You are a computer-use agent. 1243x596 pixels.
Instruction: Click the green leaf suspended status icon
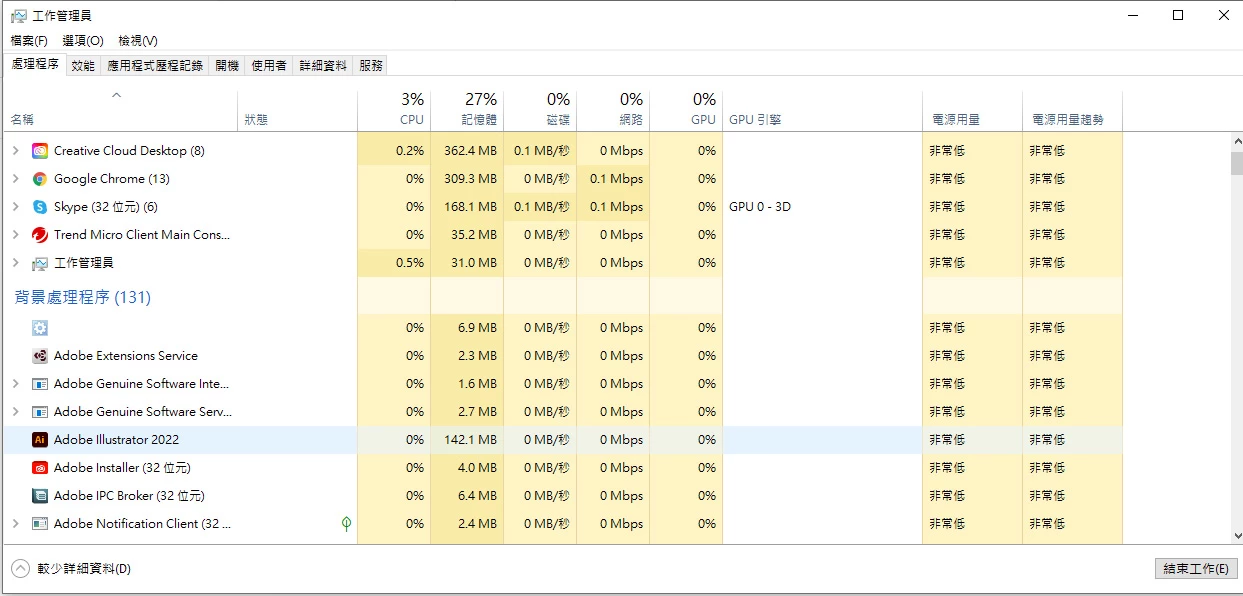[346, 523]
